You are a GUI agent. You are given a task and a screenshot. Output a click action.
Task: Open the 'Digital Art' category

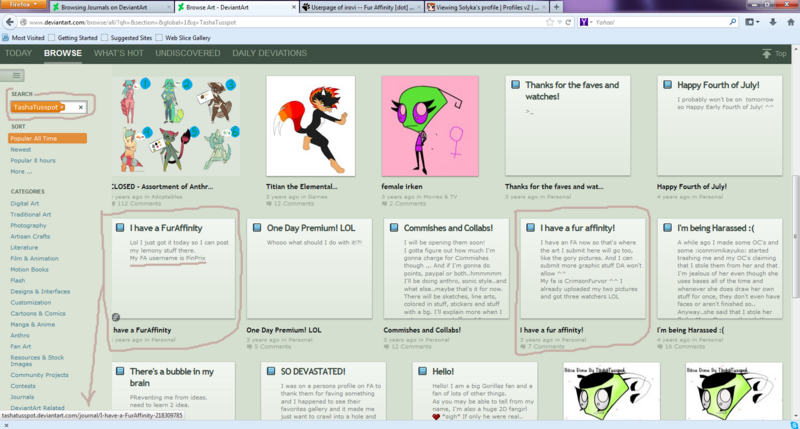(x=25, y=203)
